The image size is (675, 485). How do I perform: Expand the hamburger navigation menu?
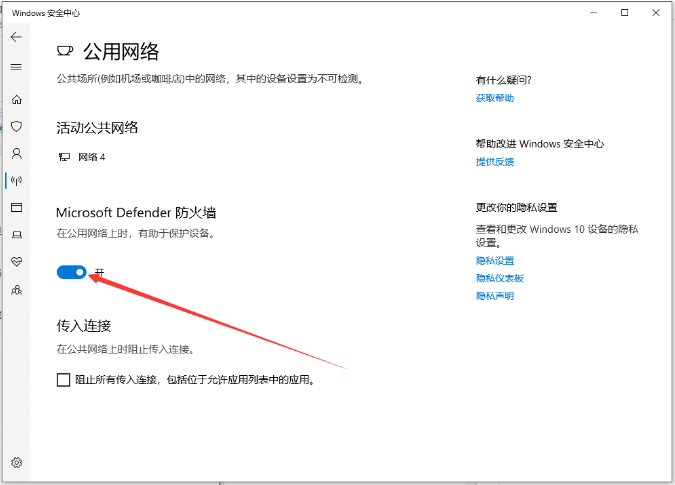click(16, 67)
